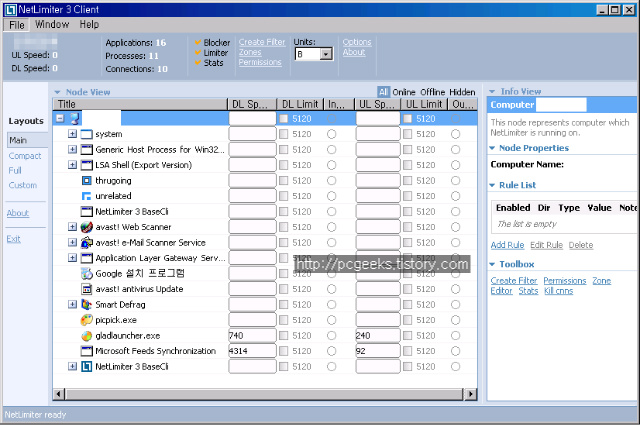The height and width of the screenshot is (425, 640).
Task: Enable UL Limit checkbox for gladlauncher.exe
Action: pyautogui.click(x=407, y=336)
